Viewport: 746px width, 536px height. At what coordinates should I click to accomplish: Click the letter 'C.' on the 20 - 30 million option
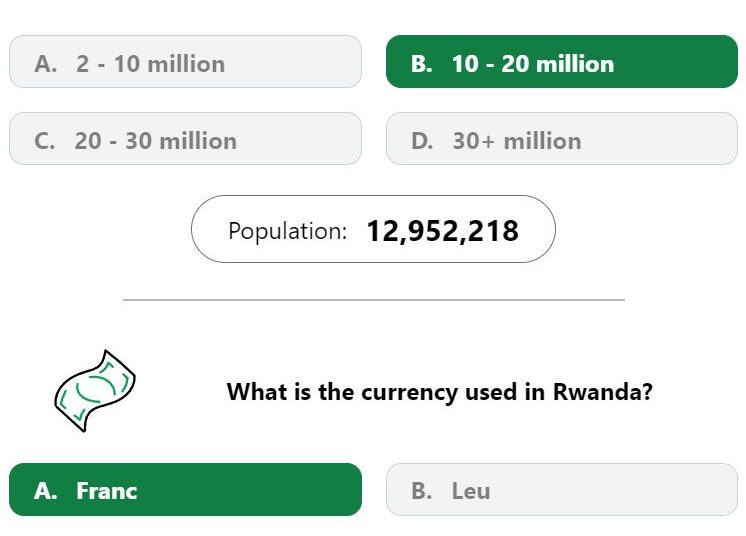point(45,141)
